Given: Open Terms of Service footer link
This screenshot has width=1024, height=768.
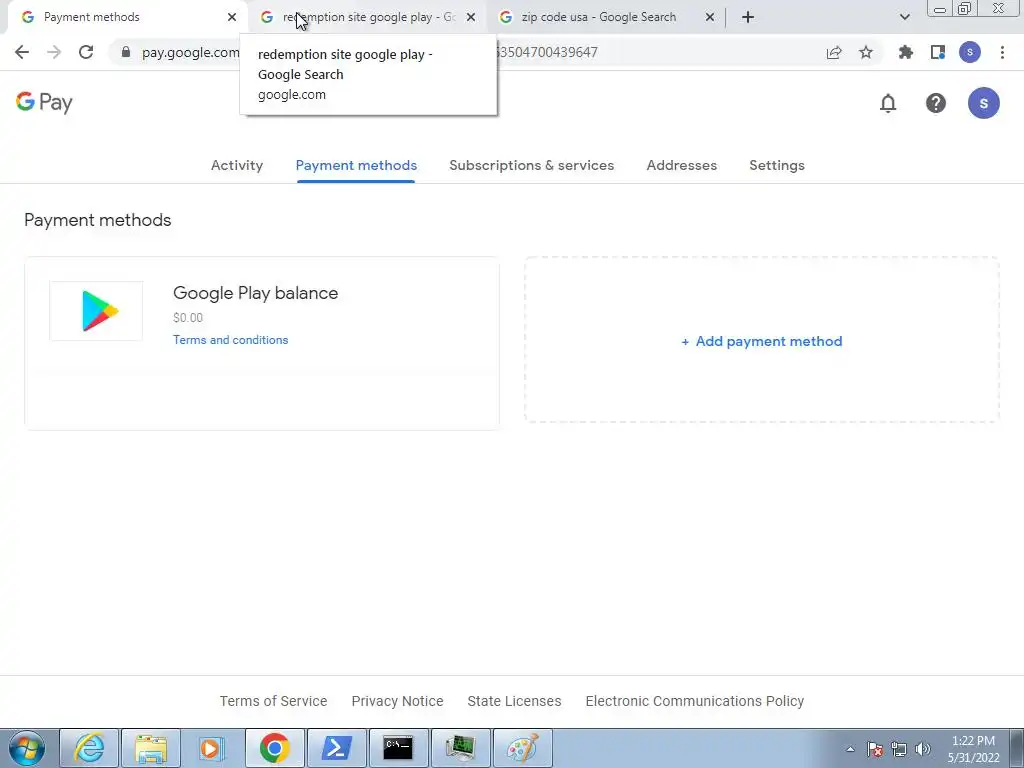Looking at the screenshot, I should click(x=273, y=701).
